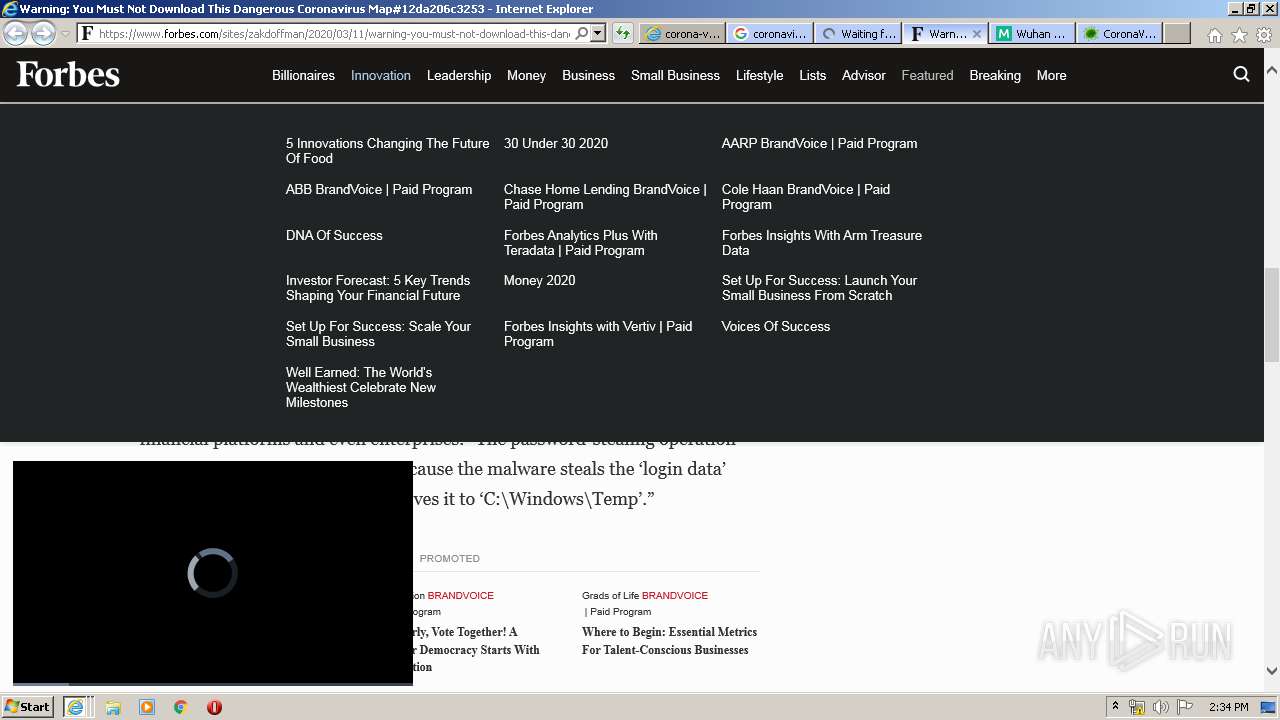
Task: Launch Windows Media Player from taskbar
Action: [x=147, y=707]
